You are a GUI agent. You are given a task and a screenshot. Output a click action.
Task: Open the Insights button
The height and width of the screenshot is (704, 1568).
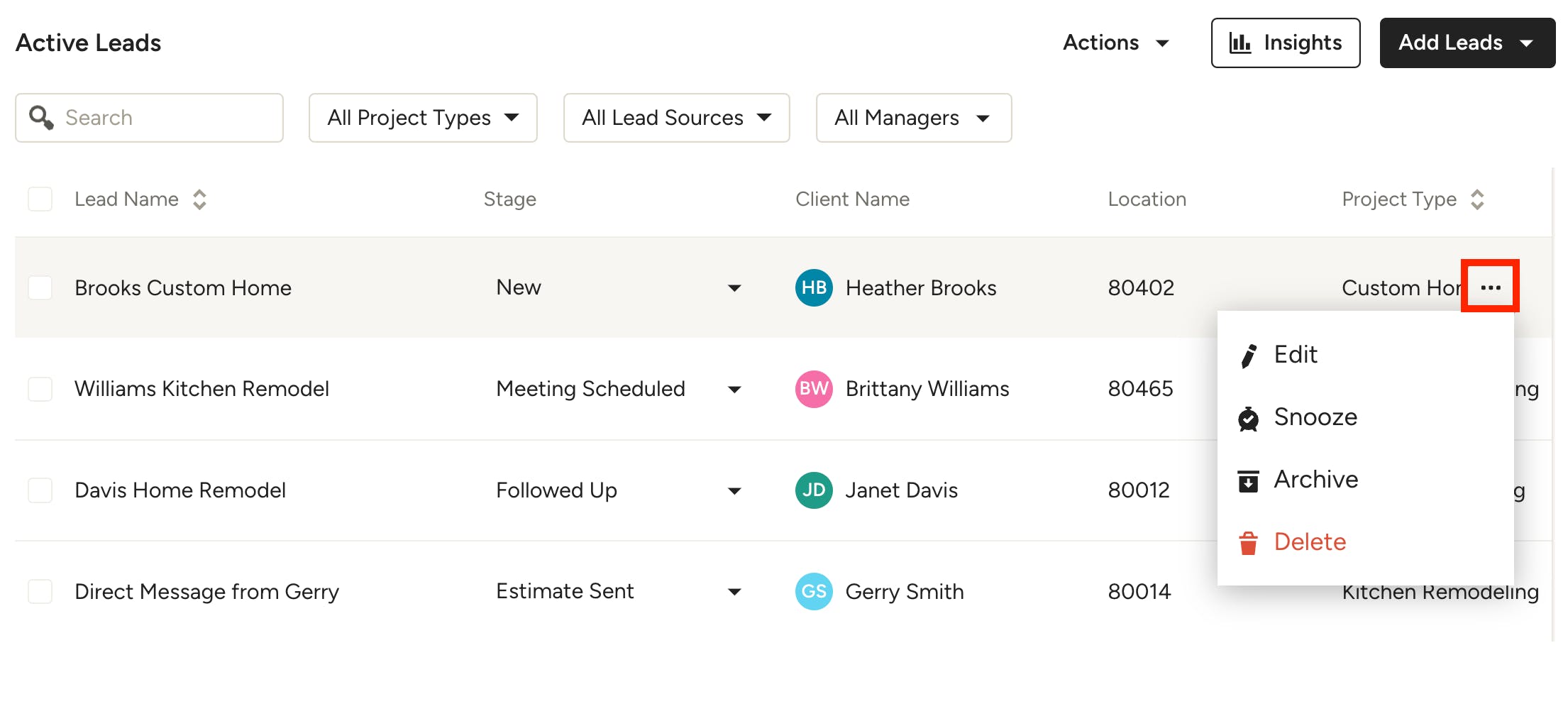click(x=1285, y=43)
